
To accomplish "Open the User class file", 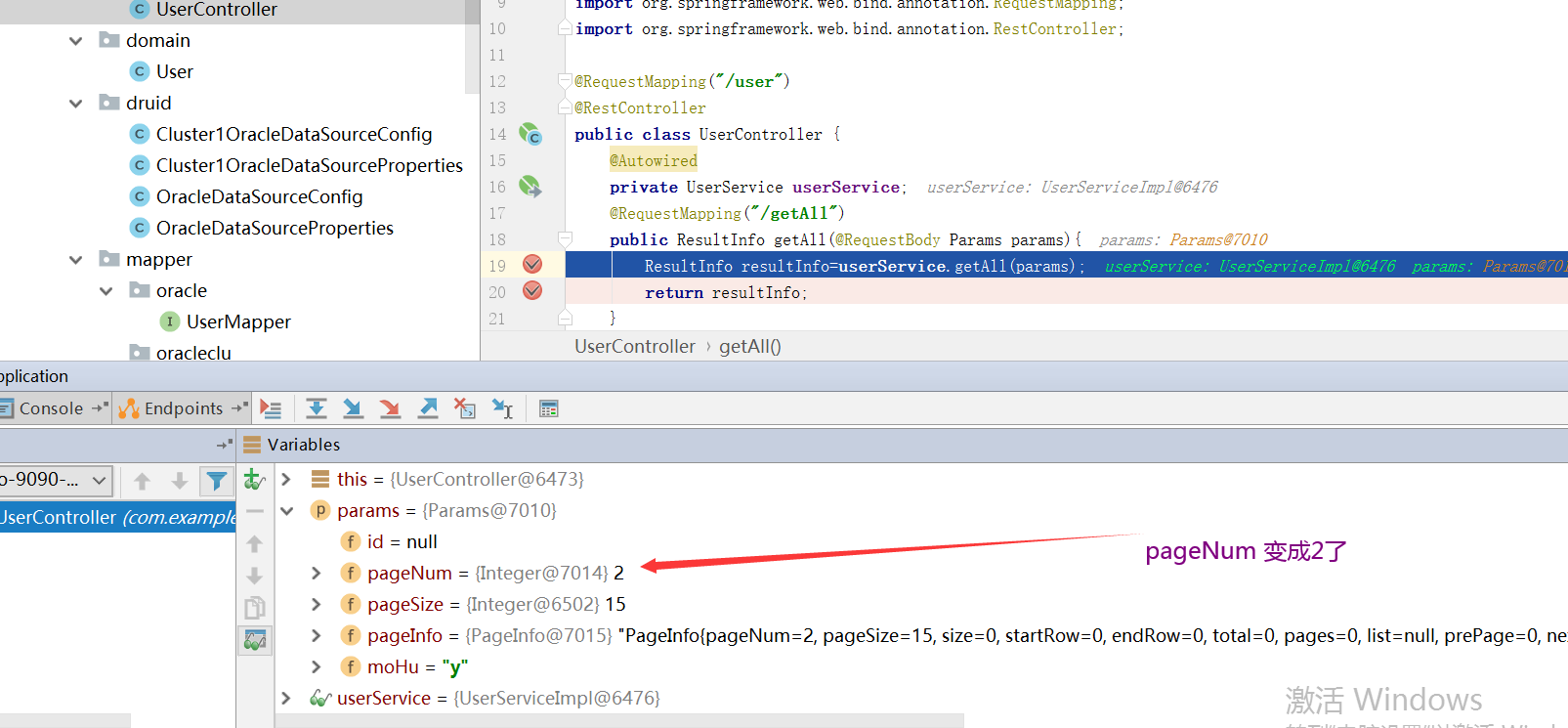I will pos(174,71).
